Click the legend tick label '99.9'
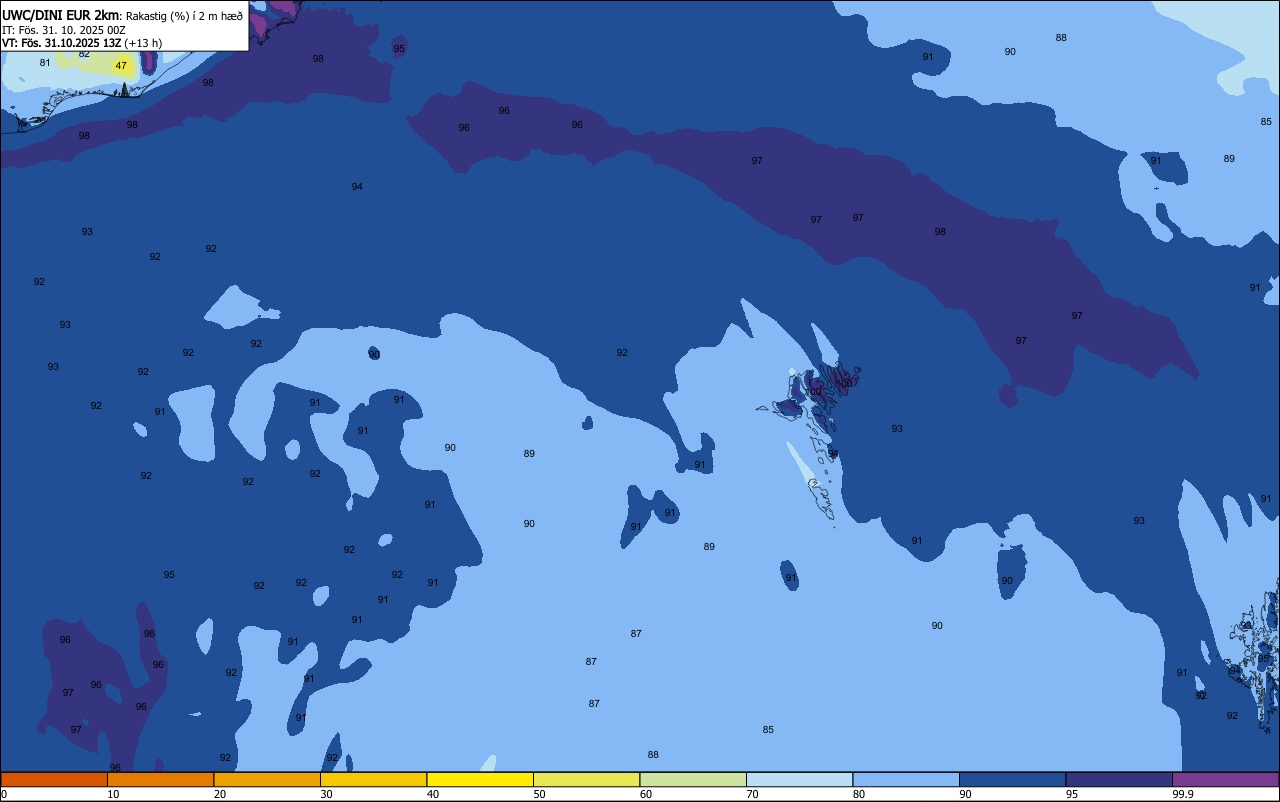Image resolution: width=1280 pixels, height=802 pixels. [1183, 794]
